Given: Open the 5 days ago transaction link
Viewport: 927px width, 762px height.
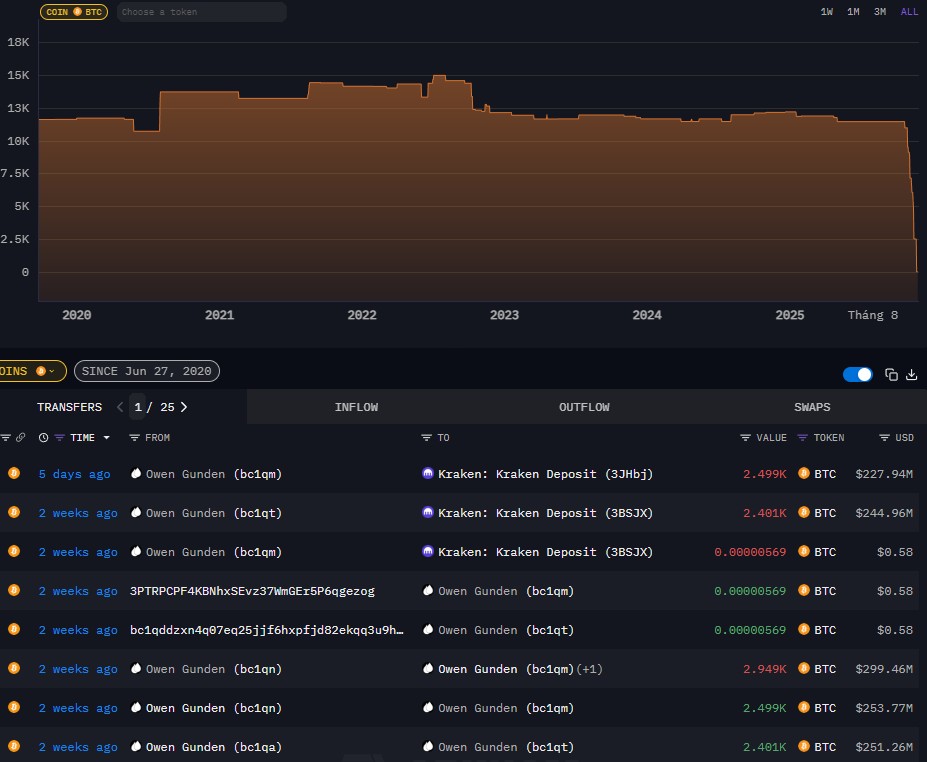Looking at the screenshot, I should coord(74,474).
